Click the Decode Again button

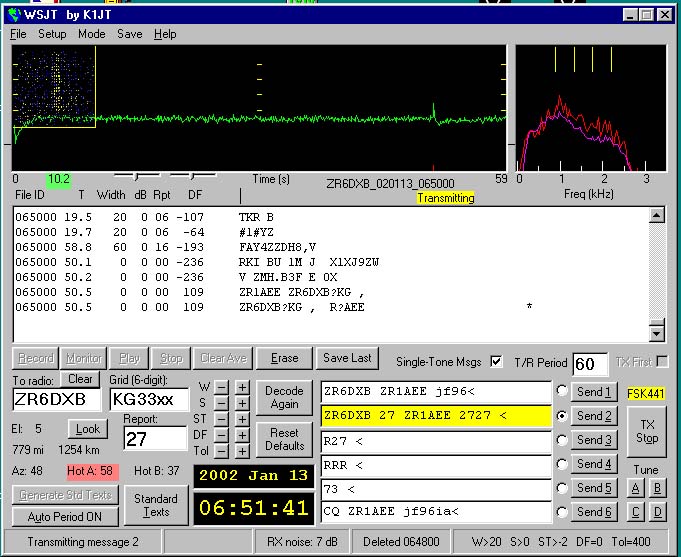pyautogui.click(x=284, y=397)
